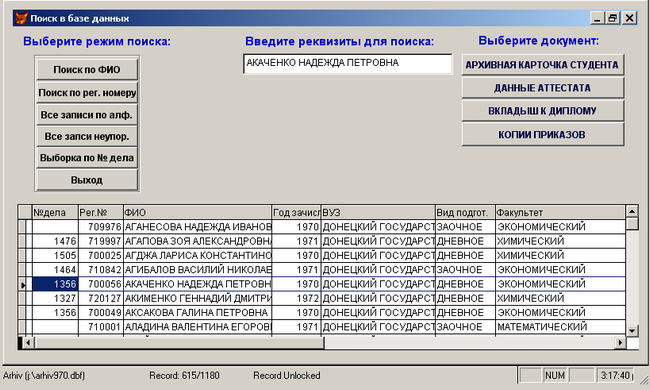Viewport: 650px width, 390px height.
Task: Open ДАННЫЕ АТТЕСТАТА document
Action: pyautogui.click(x=543, y=88)
